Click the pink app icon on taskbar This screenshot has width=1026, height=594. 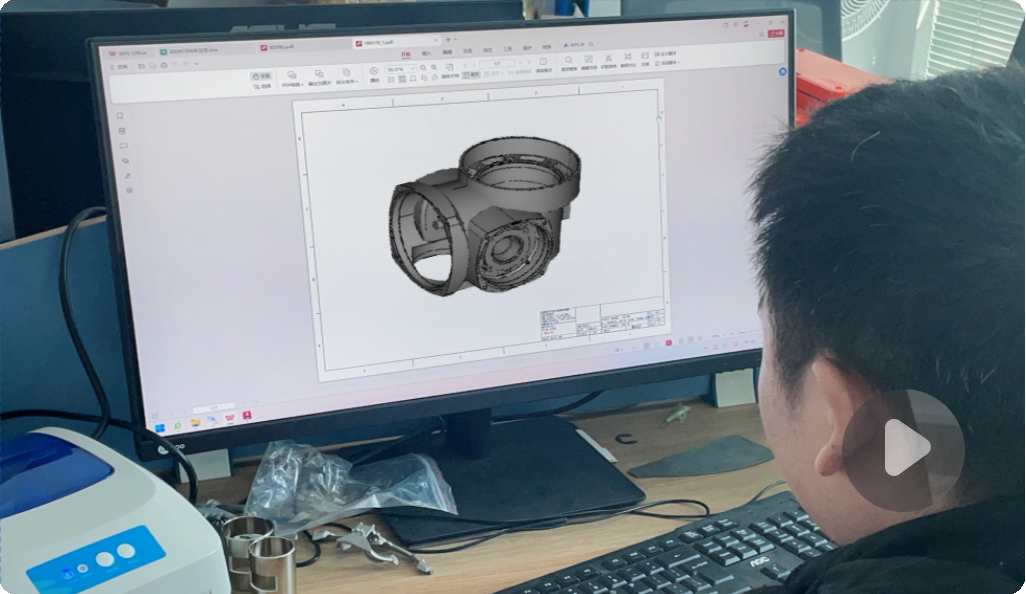[247, 415]
